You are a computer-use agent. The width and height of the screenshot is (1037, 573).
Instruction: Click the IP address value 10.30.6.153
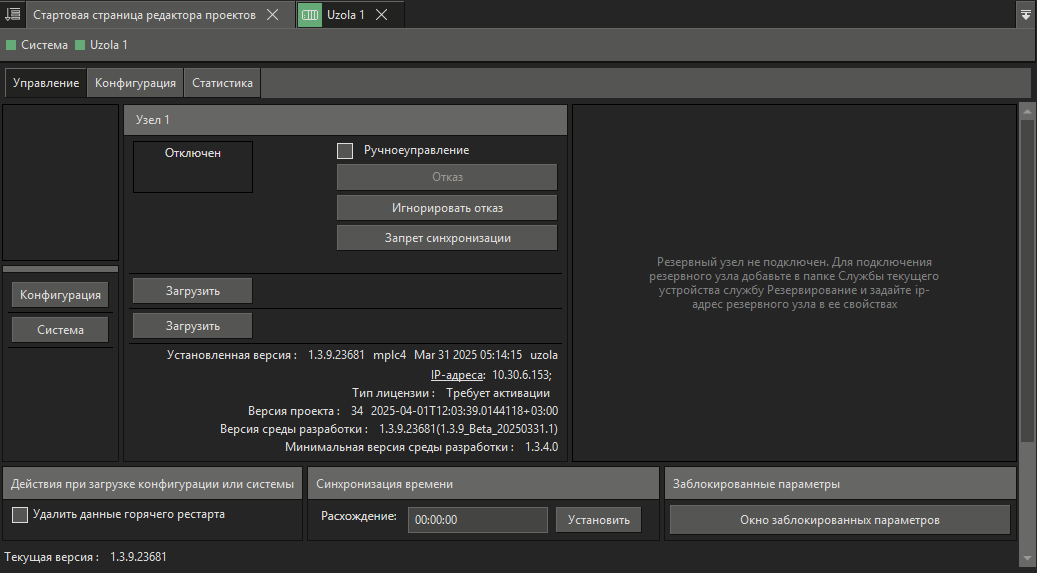[x=522, y=375]
